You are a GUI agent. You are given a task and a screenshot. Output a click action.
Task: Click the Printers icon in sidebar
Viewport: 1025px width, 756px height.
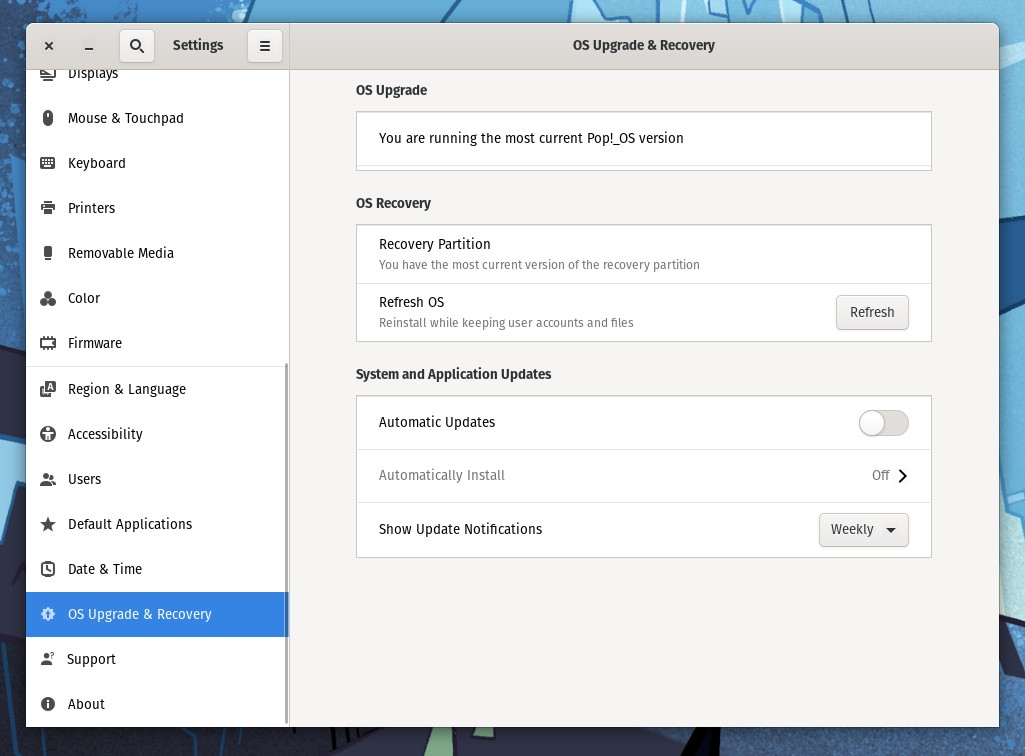48,208
